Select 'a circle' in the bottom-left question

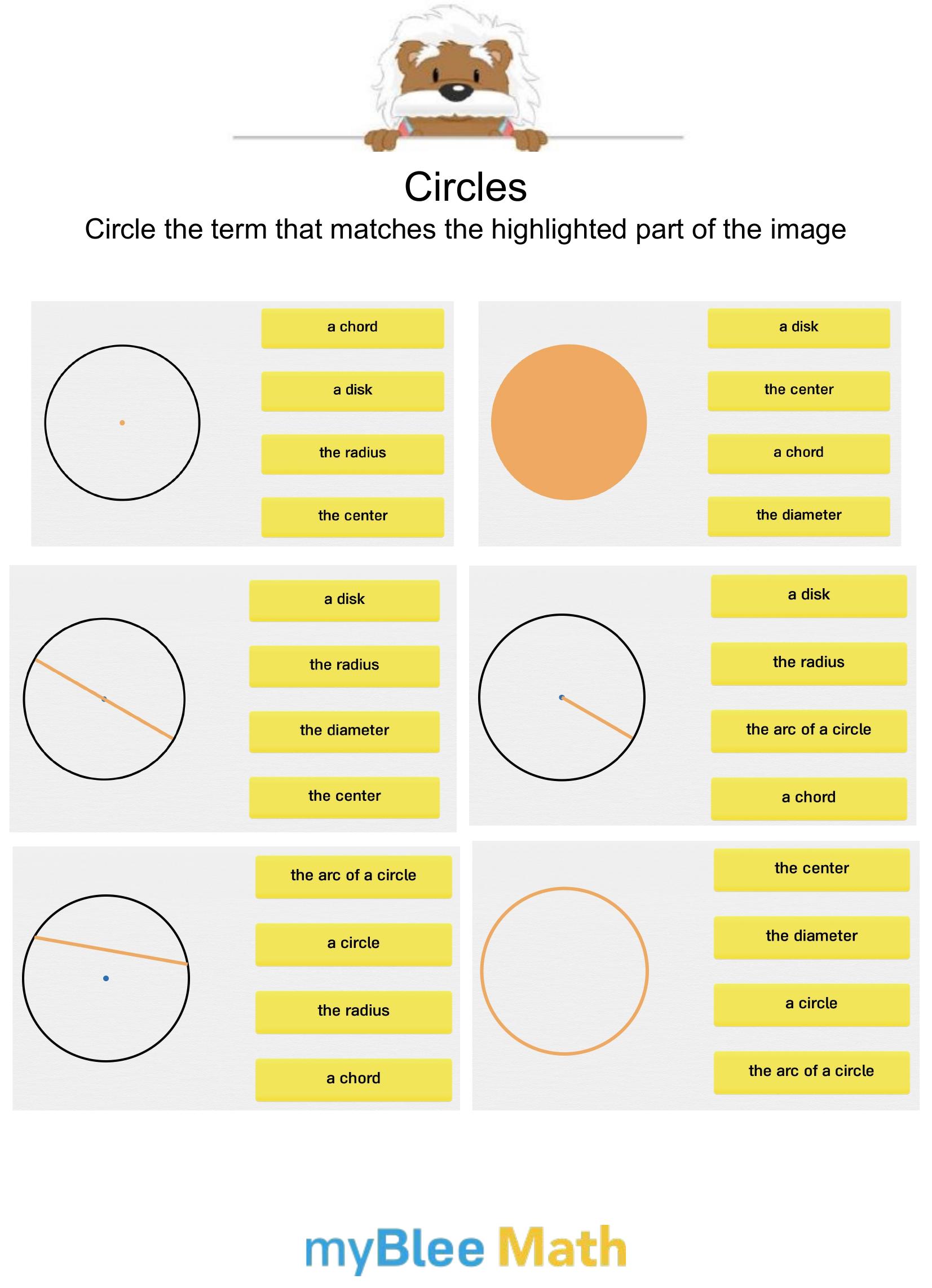coord(354,944)
